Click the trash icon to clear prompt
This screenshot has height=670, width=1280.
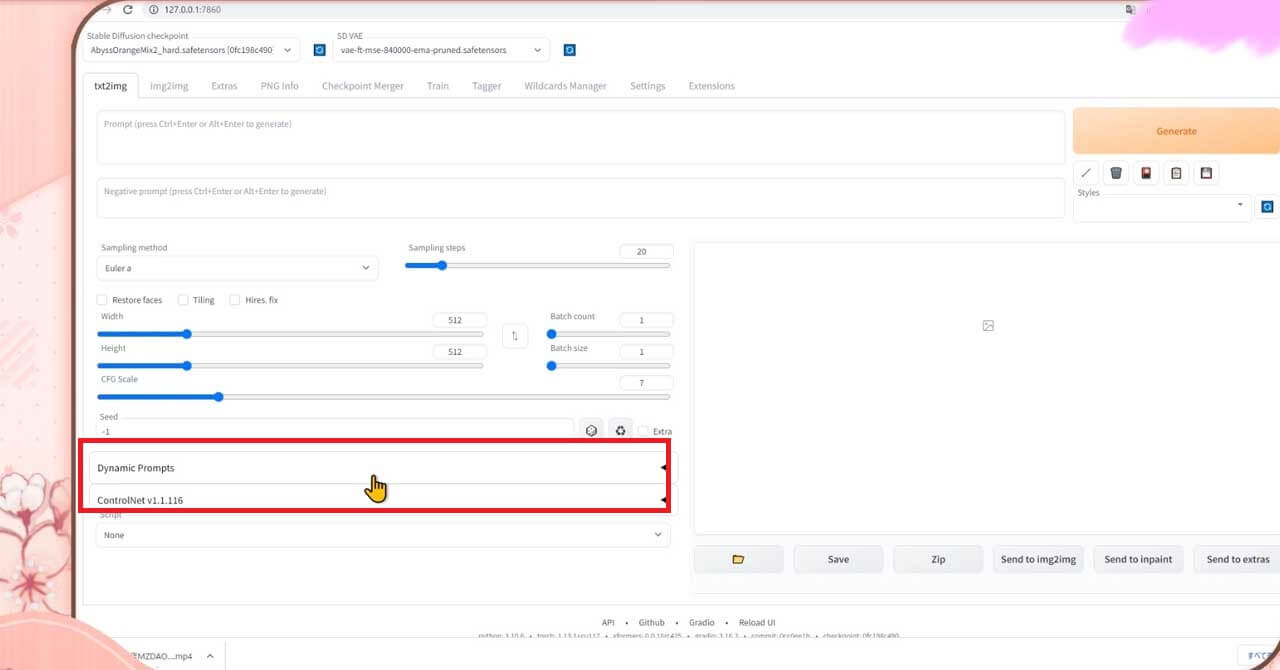point(1116,173)
